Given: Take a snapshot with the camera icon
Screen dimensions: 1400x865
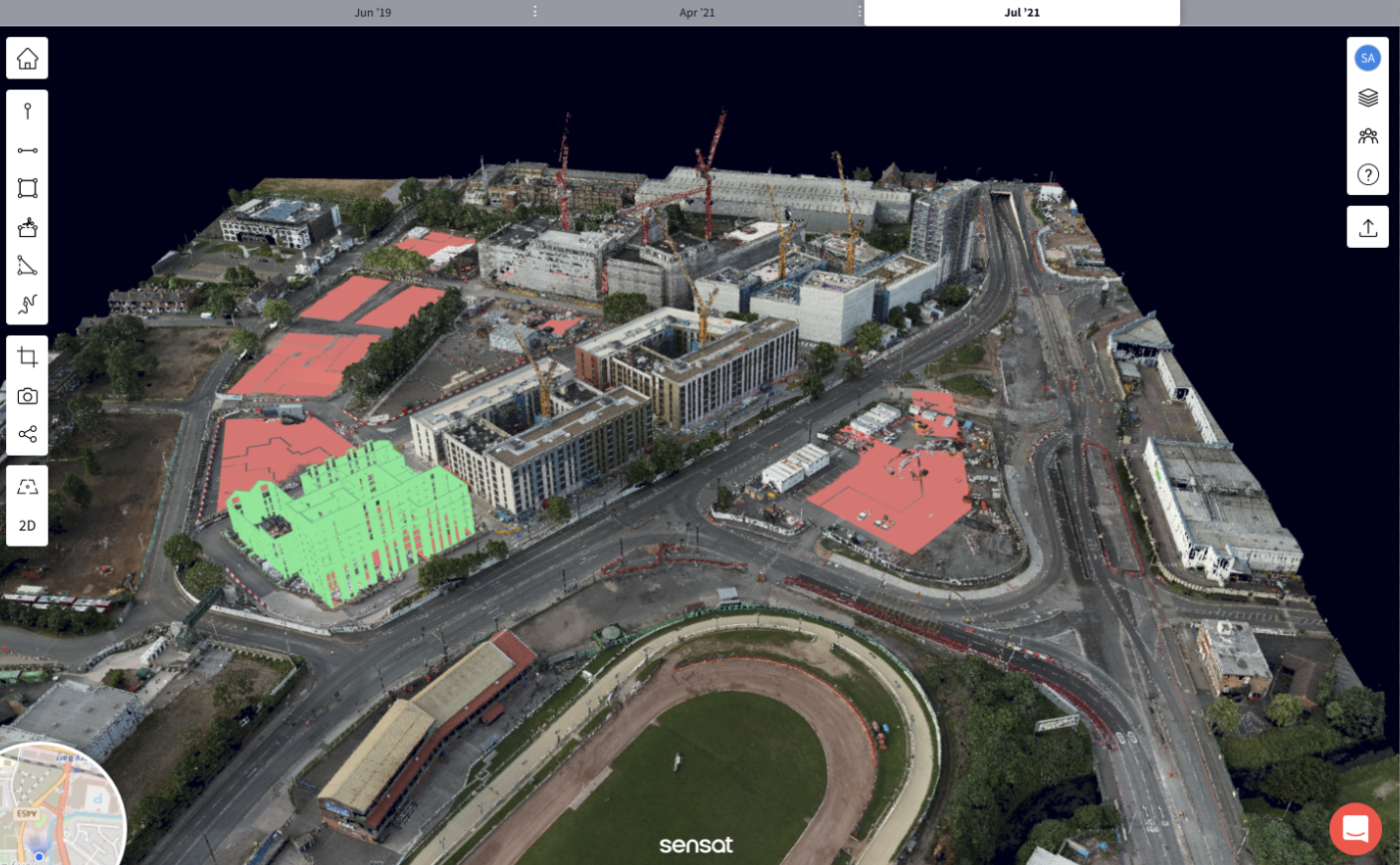Looking at the screenshot, I should click(x=27, y=396).
